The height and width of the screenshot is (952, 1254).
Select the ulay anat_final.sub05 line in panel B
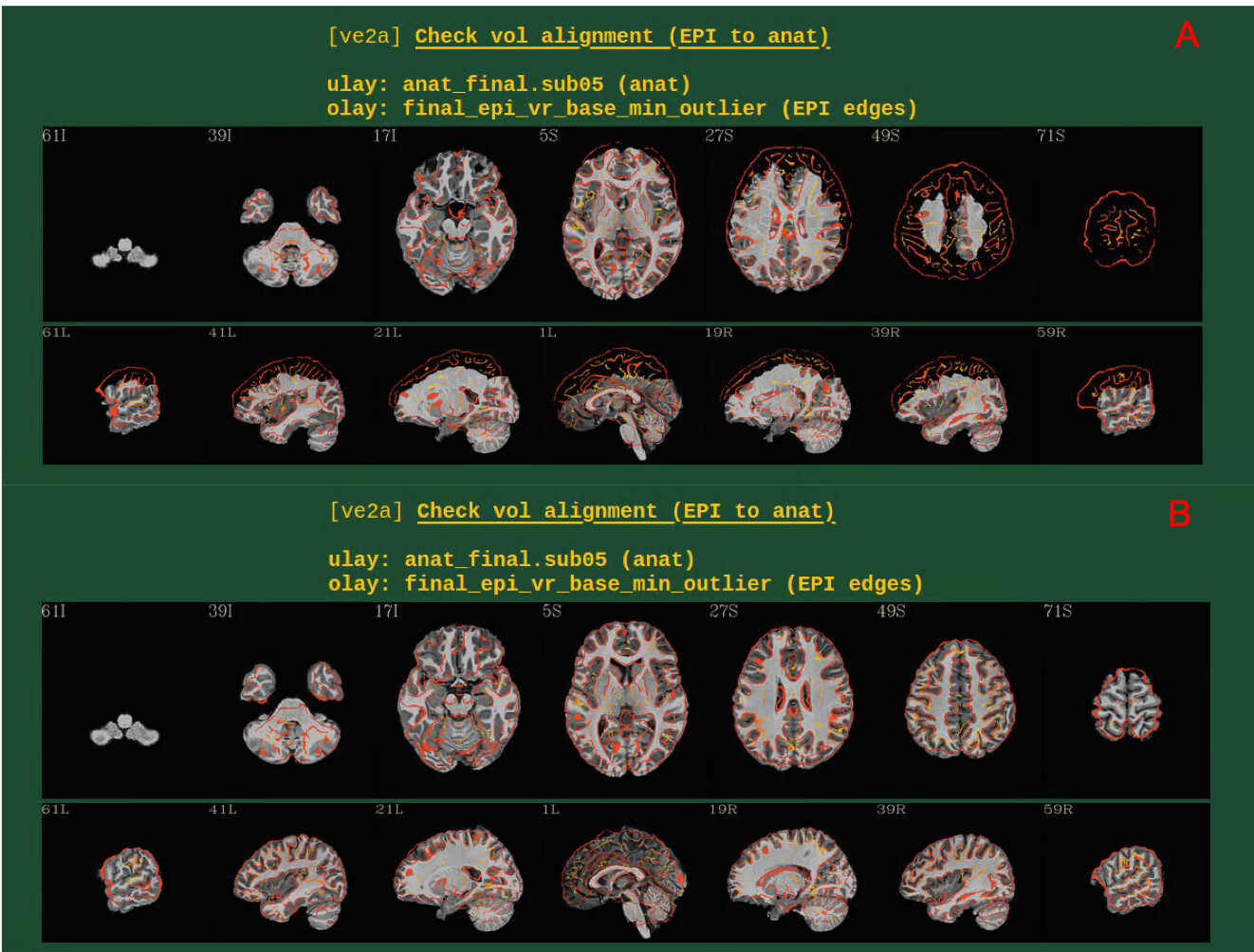click(x=511, y=559)
